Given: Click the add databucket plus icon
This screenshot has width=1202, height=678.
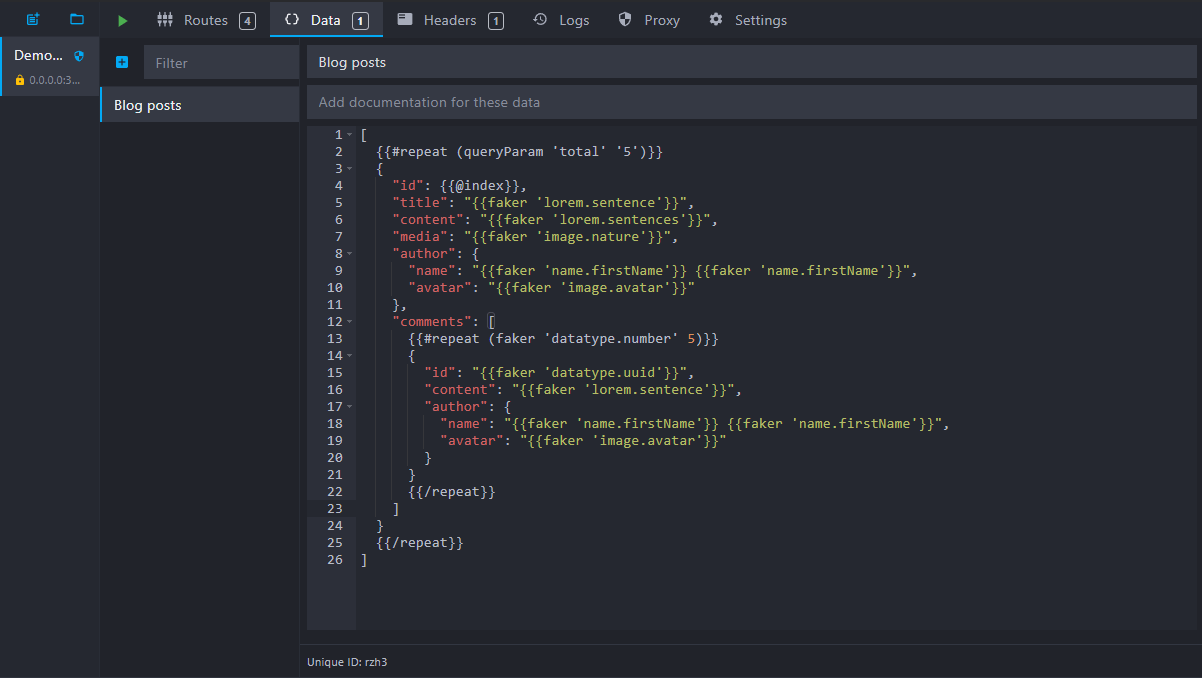Looking at the screenshot, I should [x=122, y=62].
